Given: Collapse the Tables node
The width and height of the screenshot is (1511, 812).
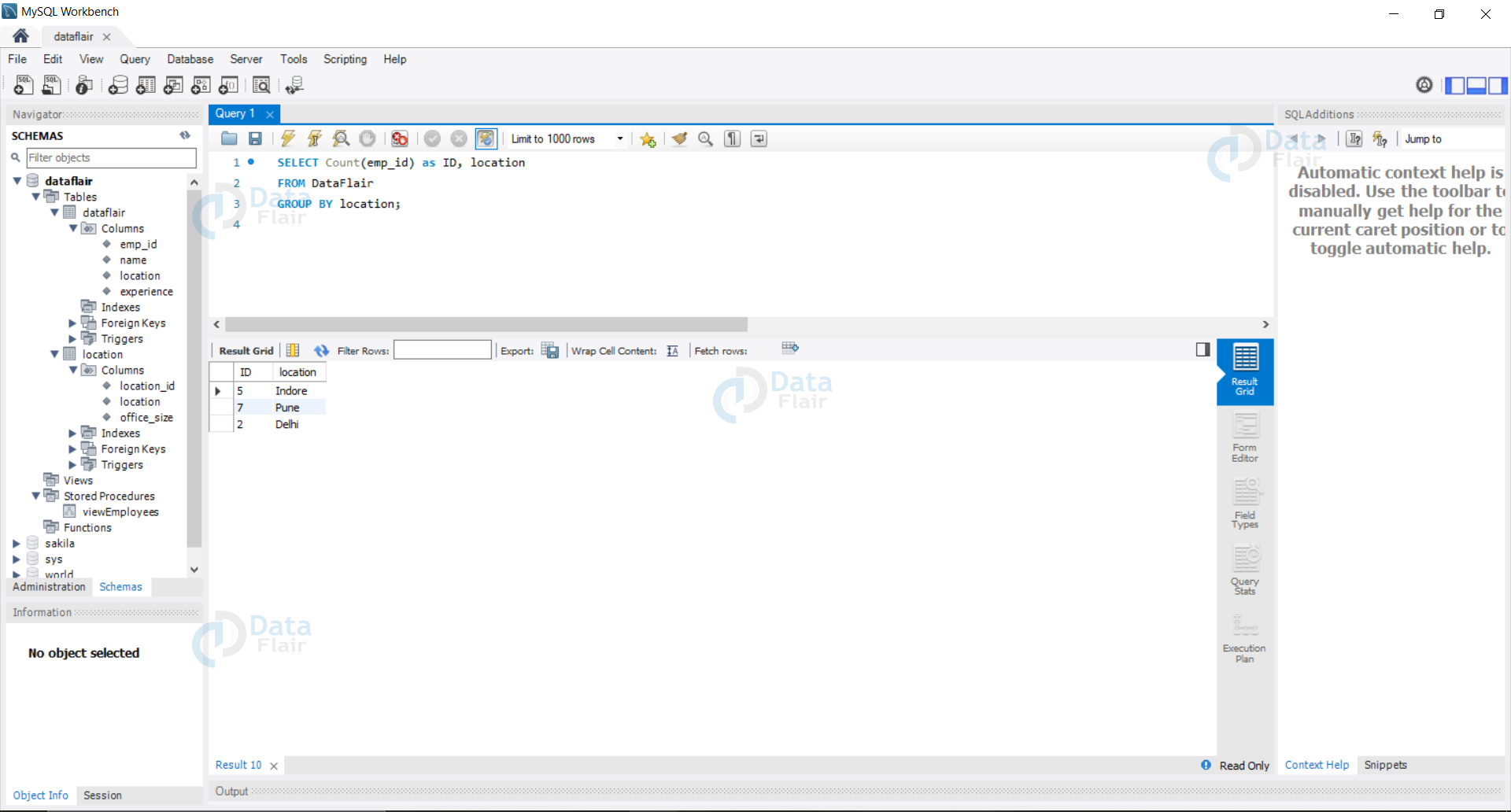Looking at the screenshot, I should click(x=35, y=197).
